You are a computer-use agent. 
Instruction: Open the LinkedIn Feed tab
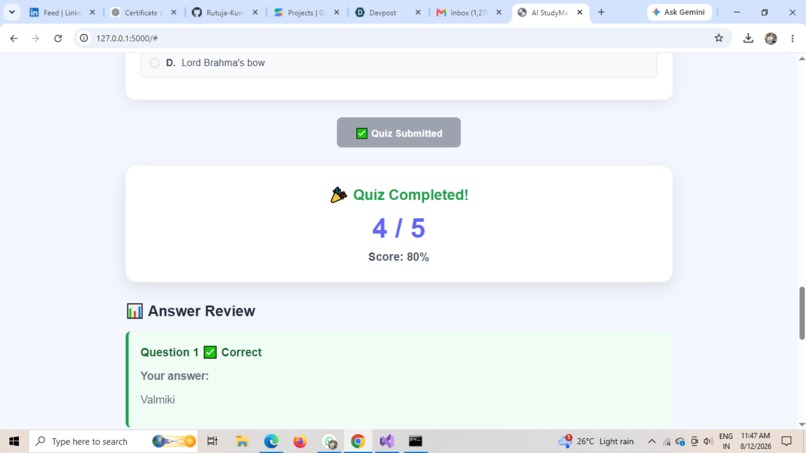pyautogui.click(x=62, y=12)
